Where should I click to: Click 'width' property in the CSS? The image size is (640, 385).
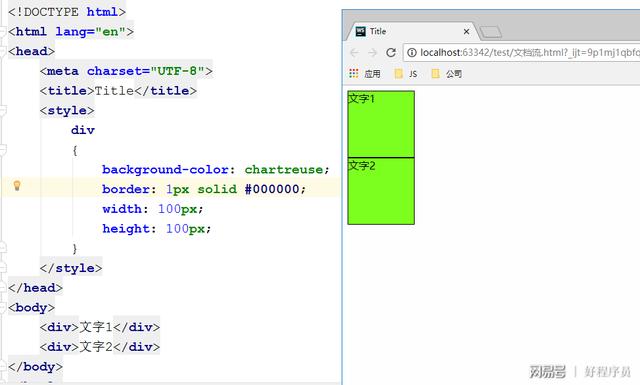(x=122, y=209)
